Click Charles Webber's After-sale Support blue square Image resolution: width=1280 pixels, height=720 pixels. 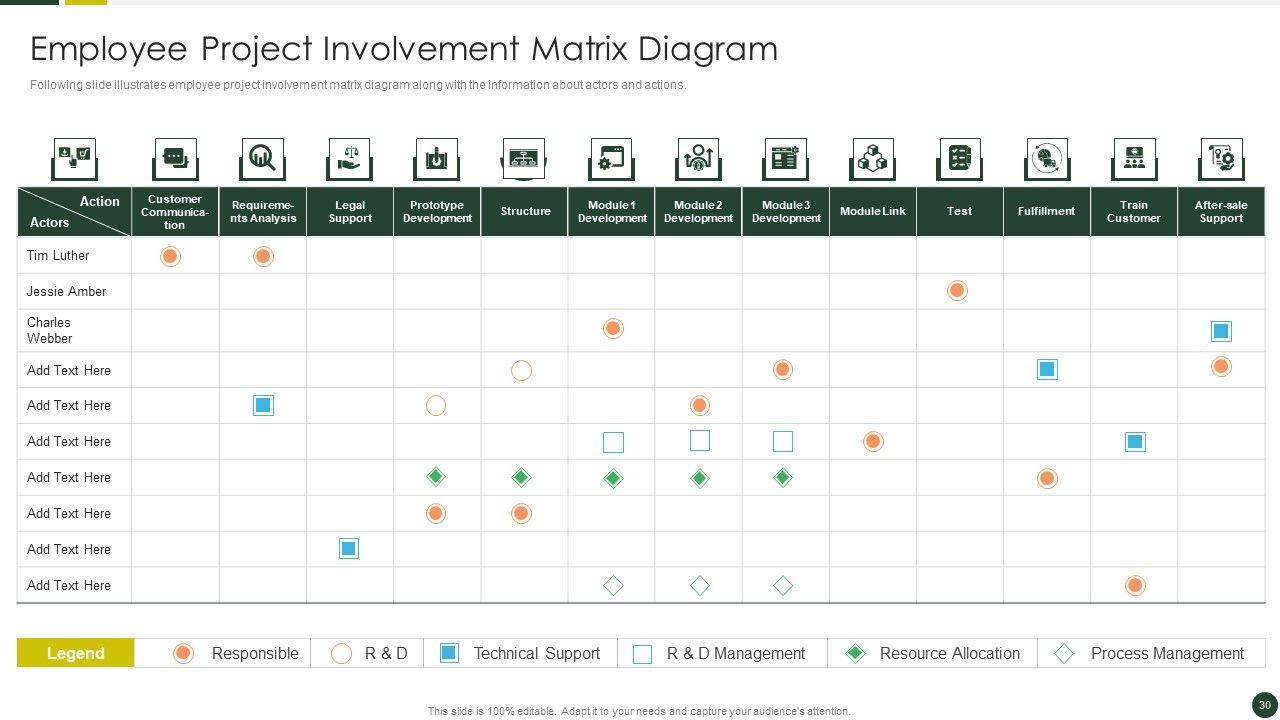1221,331
